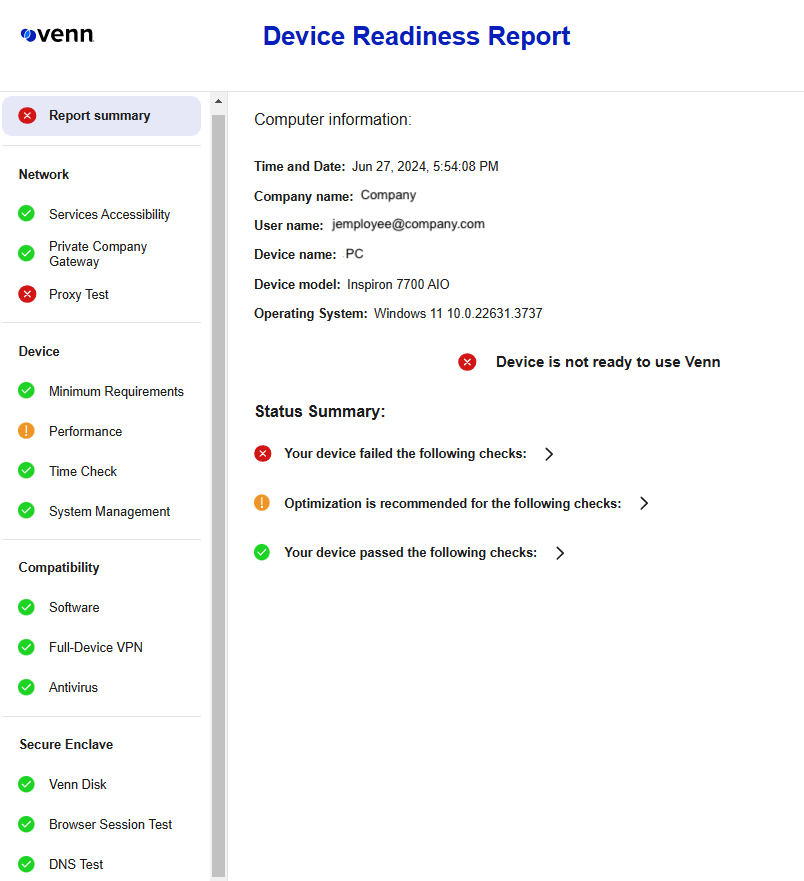Image resolution: width=804 pixels, height=881 pixels.
Task: Click the green check beside Full-Device VPN
Action: coord(26,647)
